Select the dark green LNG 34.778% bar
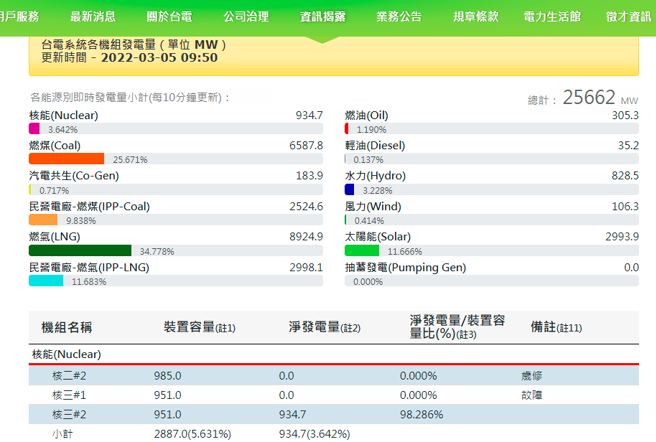The width and height of the screenshot is (656, 442). pos(80,250)
